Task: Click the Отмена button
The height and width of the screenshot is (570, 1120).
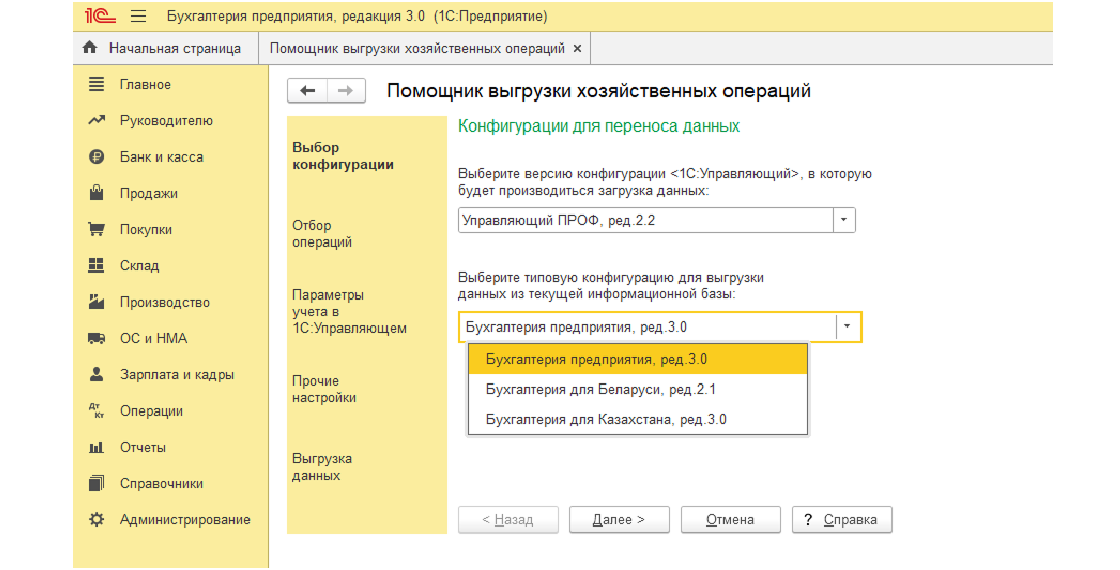Action: click(x=731, y=520)
